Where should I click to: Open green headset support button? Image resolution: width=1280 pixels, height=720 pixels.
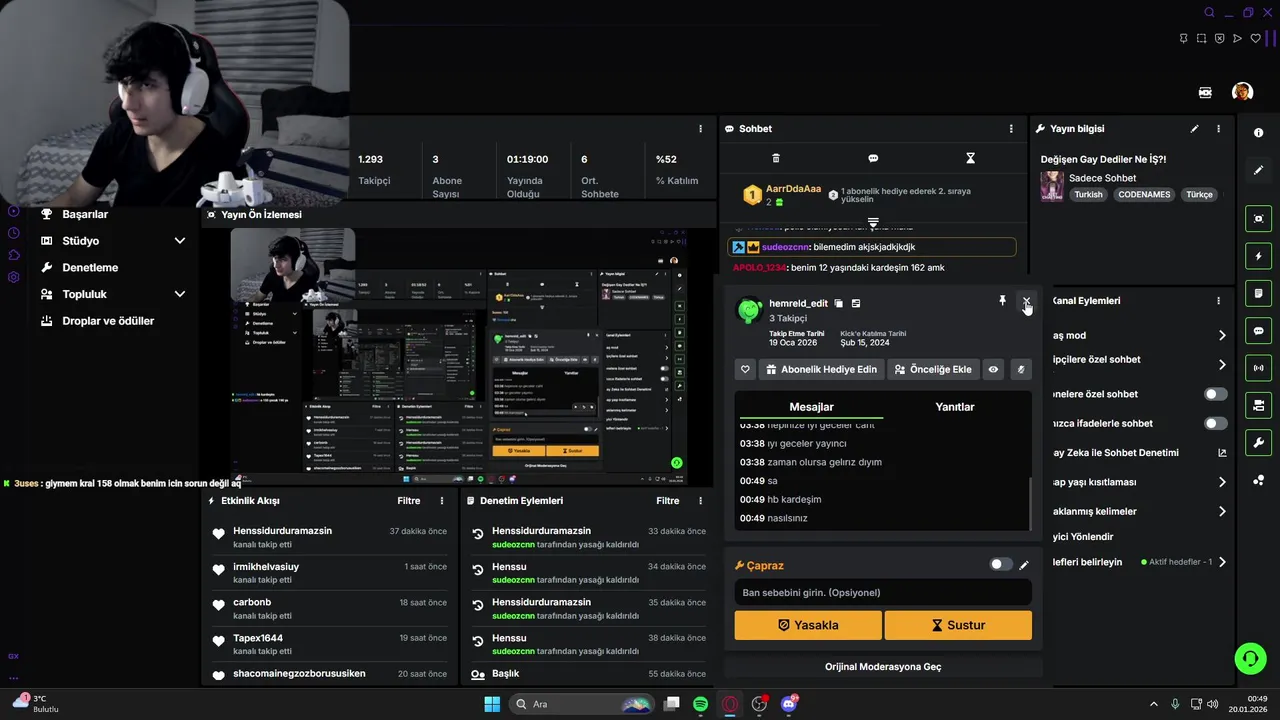[1250, 658]
